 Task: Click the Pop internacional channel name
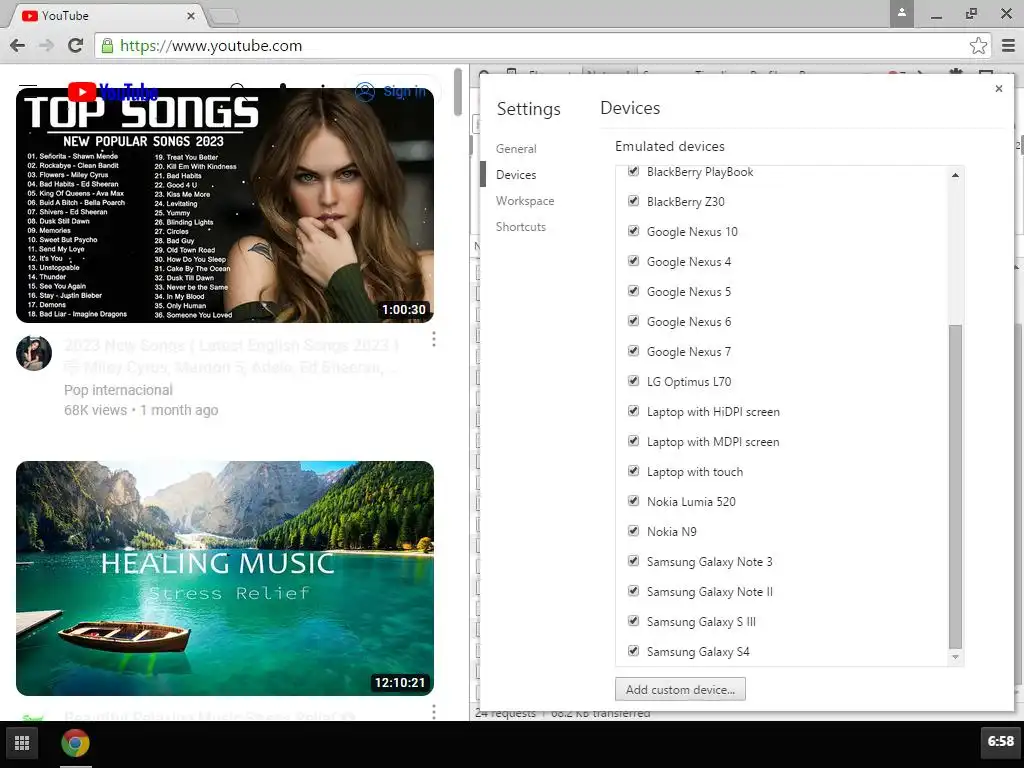(118, 390)
